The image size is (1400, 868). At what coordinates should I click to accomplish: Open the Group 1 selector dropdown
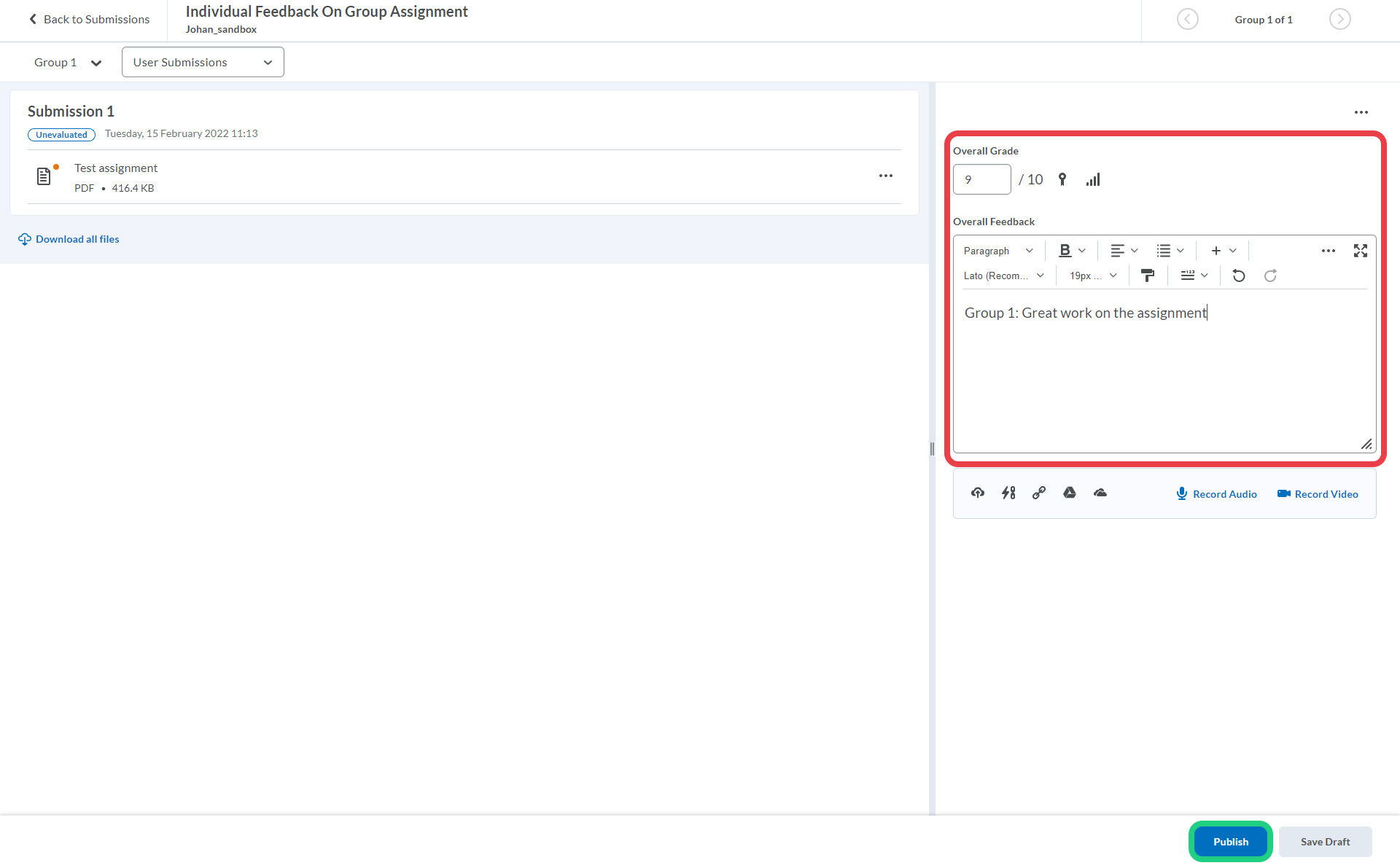(x=67, y=63)
